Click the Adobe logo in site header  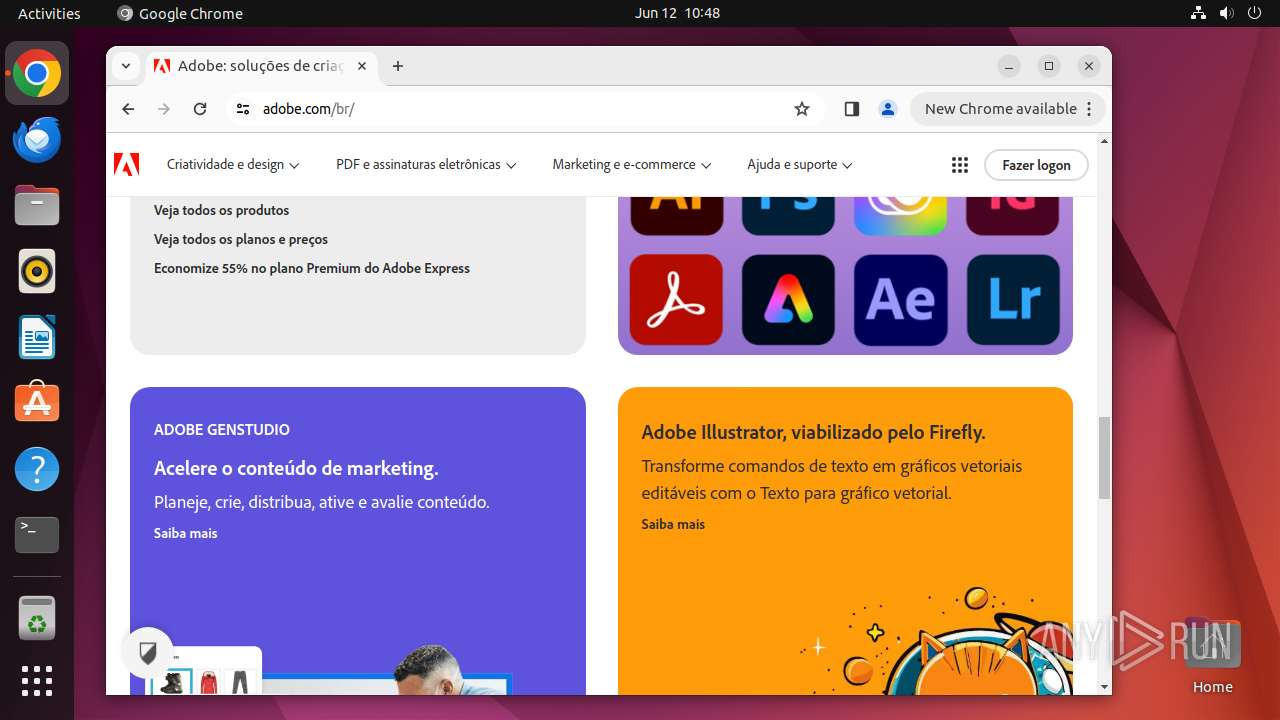point(127,164)
